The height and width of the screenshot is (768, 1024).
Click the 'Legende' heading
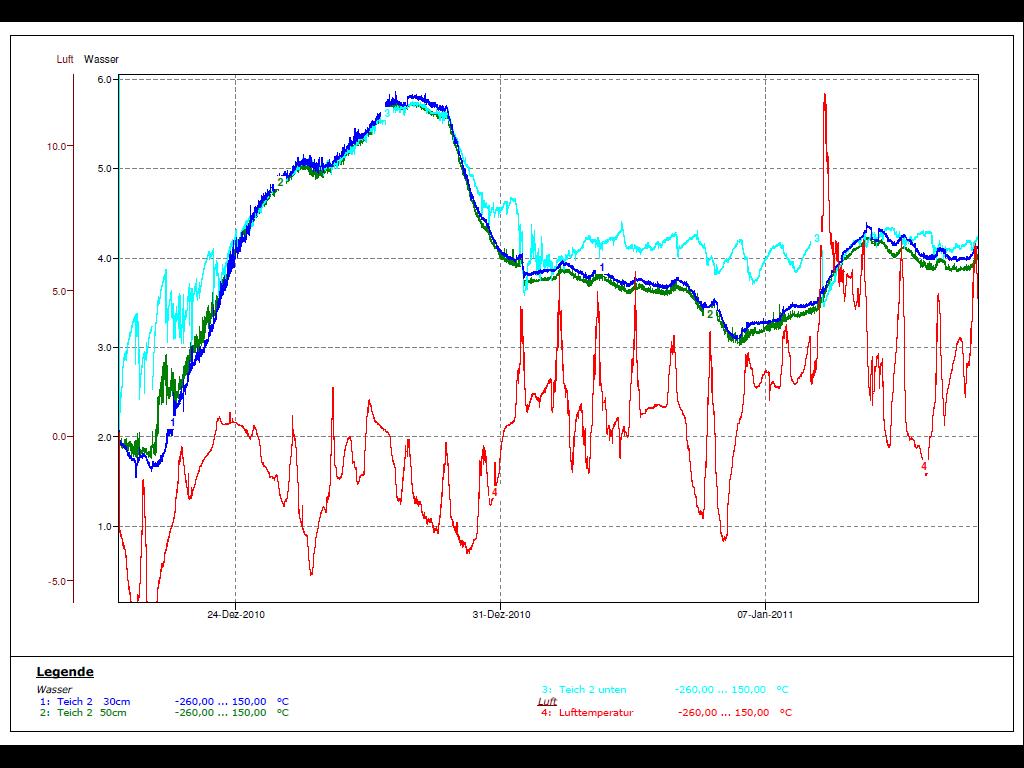[65, 672]
